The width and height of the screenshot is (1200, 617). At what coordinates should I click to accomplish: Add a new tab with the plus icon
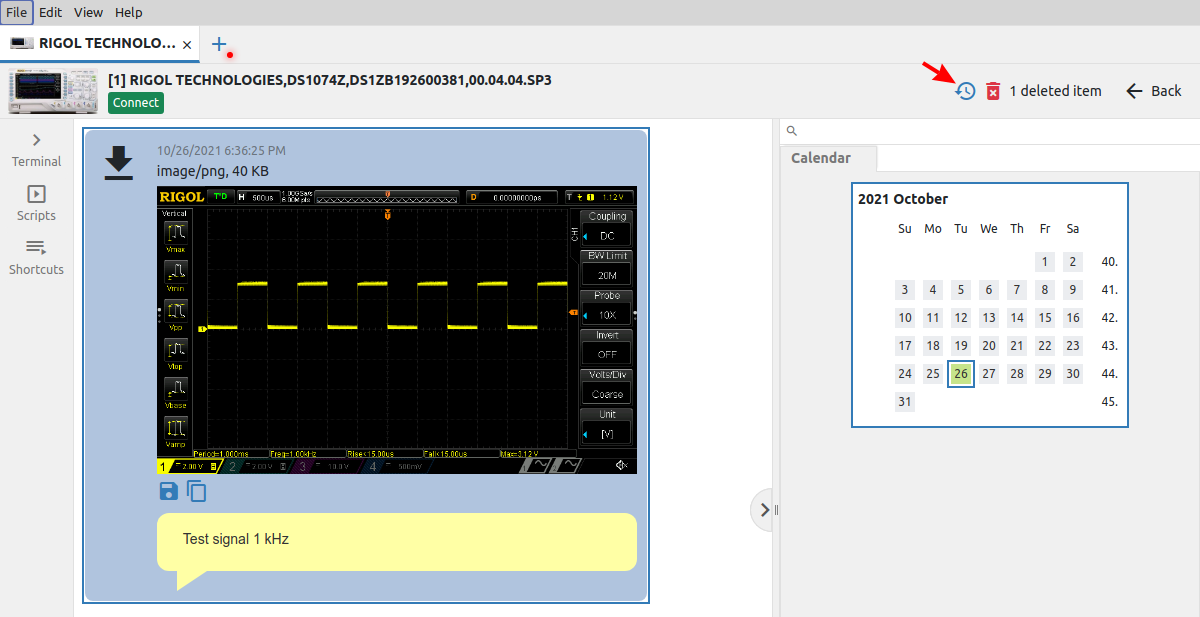coord(219,43)
